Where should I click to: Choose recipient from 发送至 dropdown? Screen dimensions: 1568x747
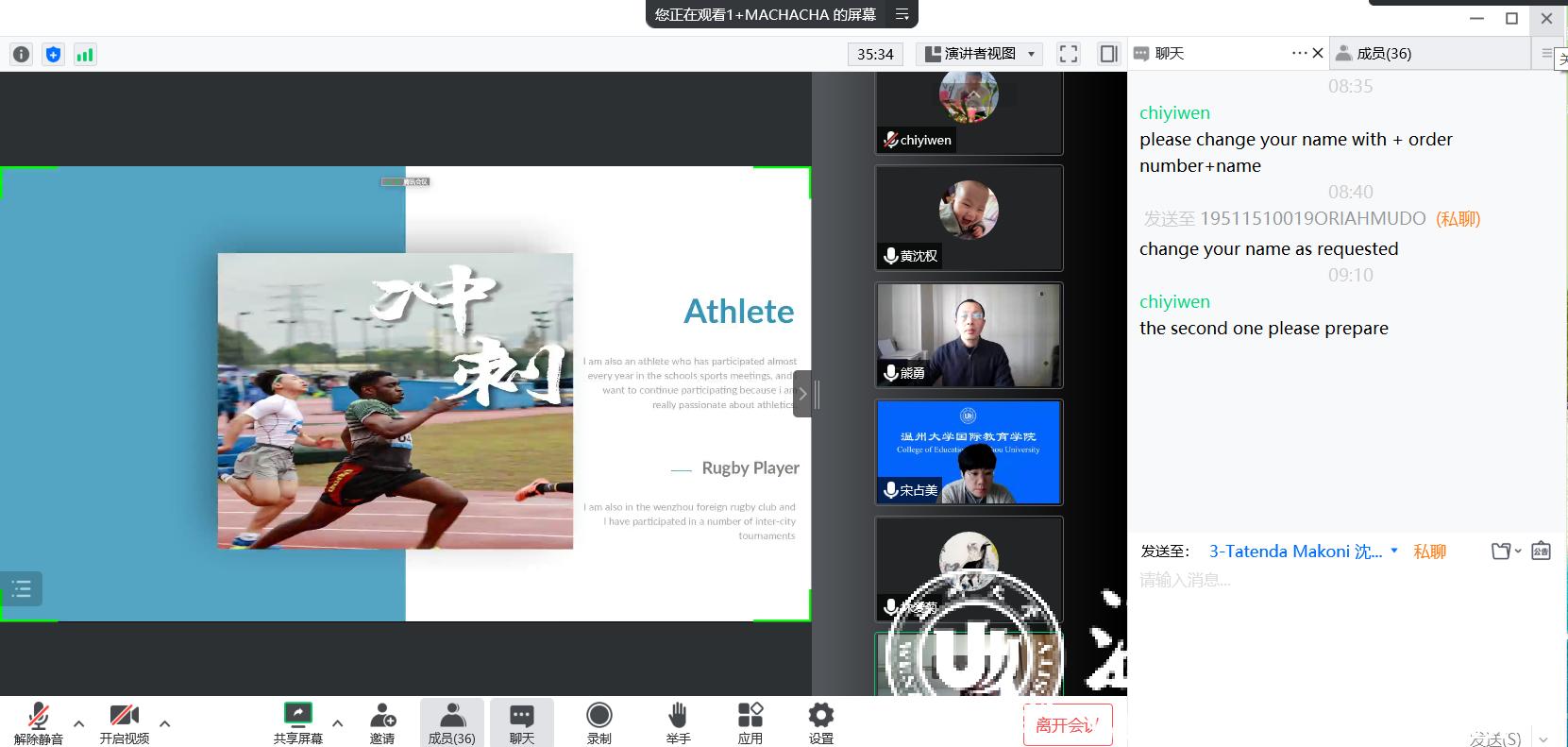1303,552
